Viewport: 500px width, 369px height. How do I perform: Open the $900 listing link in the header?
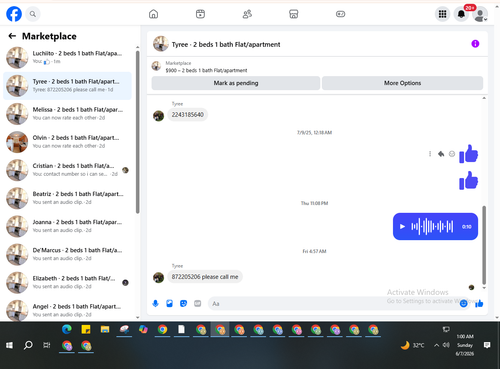(206, 70)
